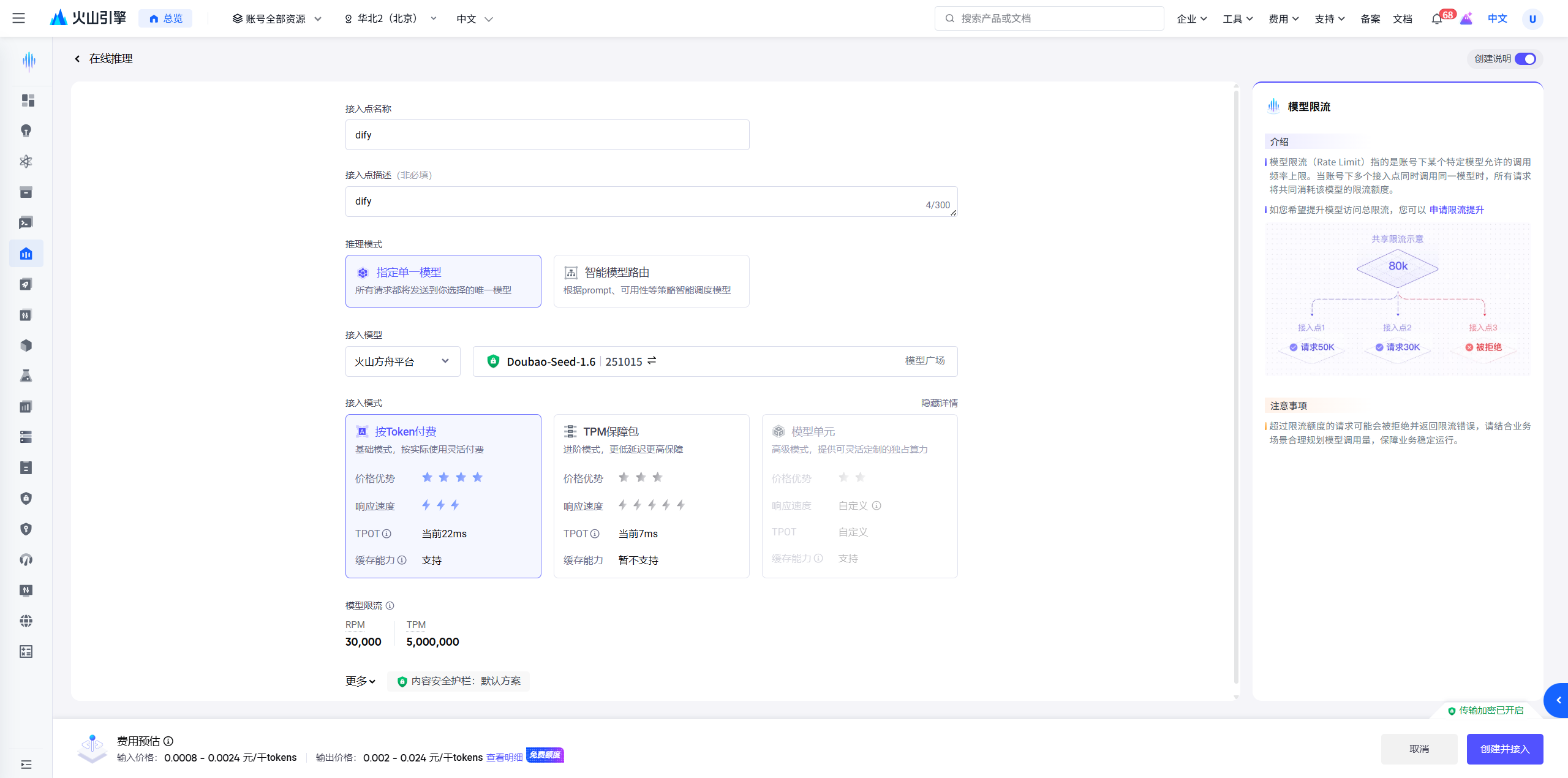Expand the 更多 options
1568x778 pixels.
pyautogui.click(x=360, y=681)
